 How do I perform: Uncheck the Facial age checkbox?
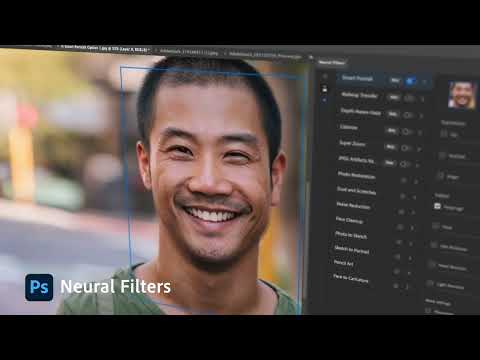[438, 206]
